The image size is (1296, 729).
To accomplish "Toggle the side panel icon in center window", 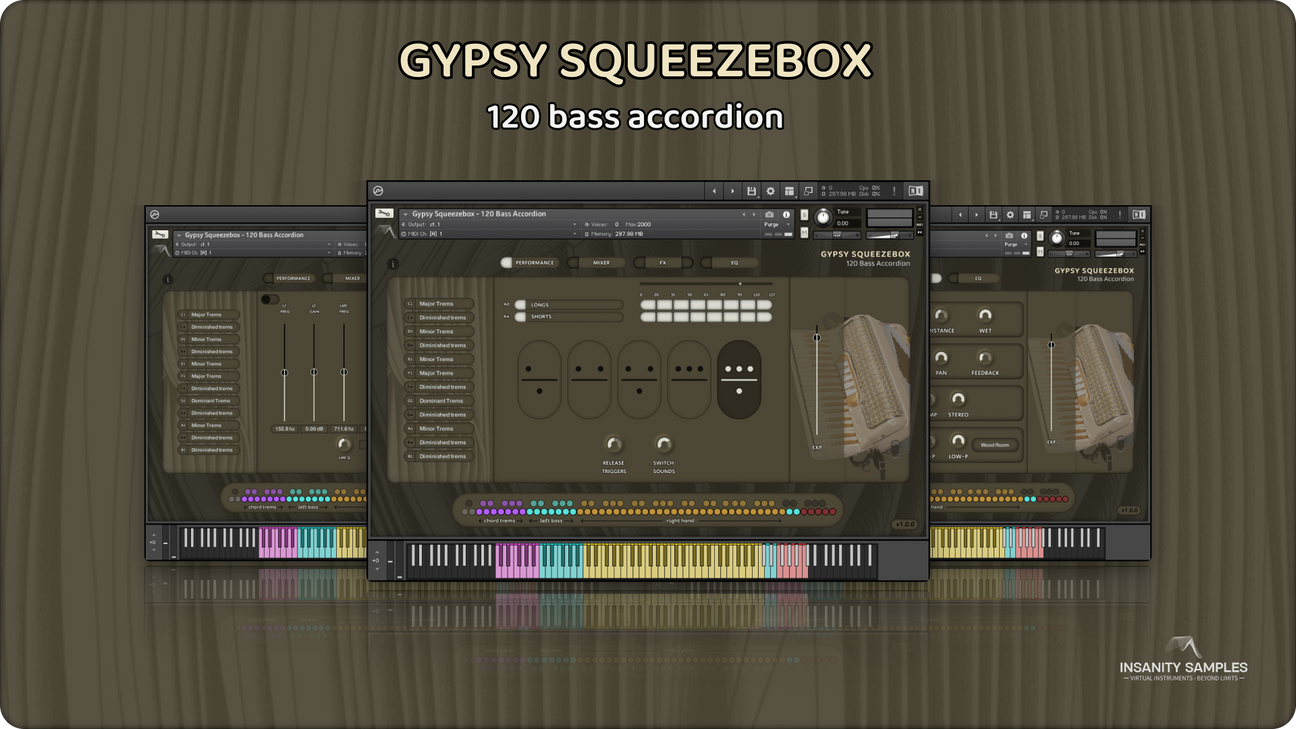I will pyautogui.click(x=915, y=191).
